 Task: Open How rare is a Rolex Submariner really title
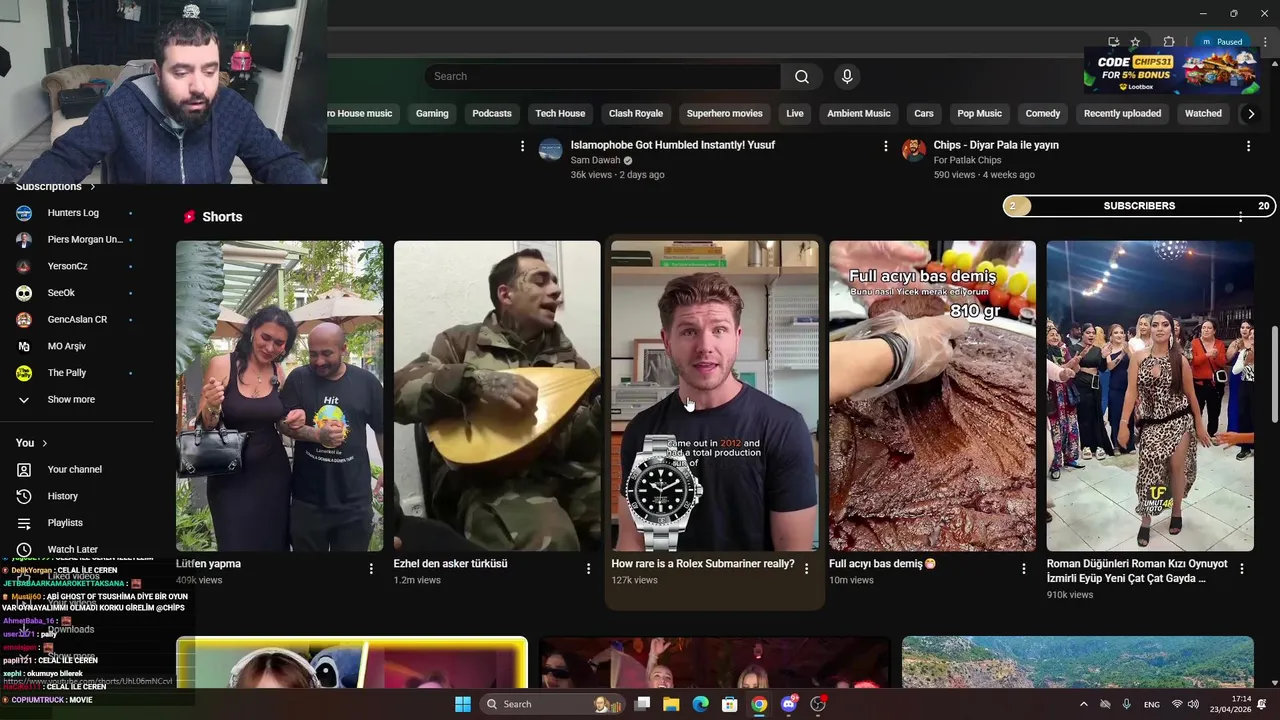pyautogui.click(x=703, y=564)
